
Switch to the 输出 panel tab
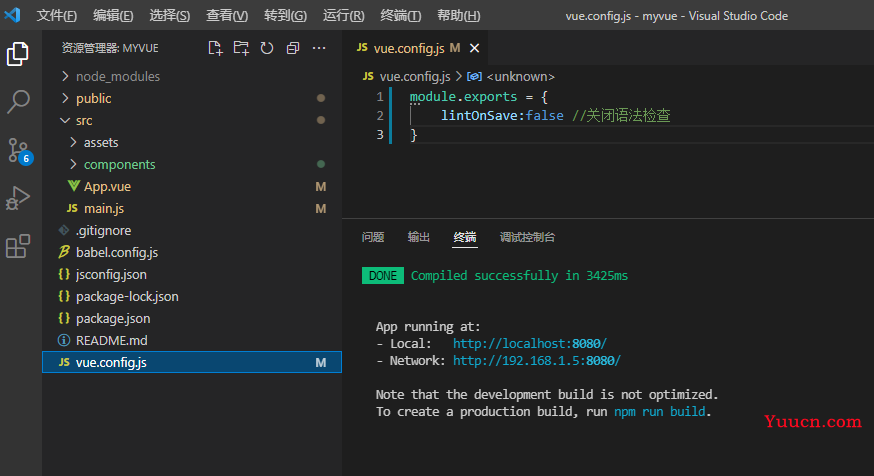coord(419,237)
